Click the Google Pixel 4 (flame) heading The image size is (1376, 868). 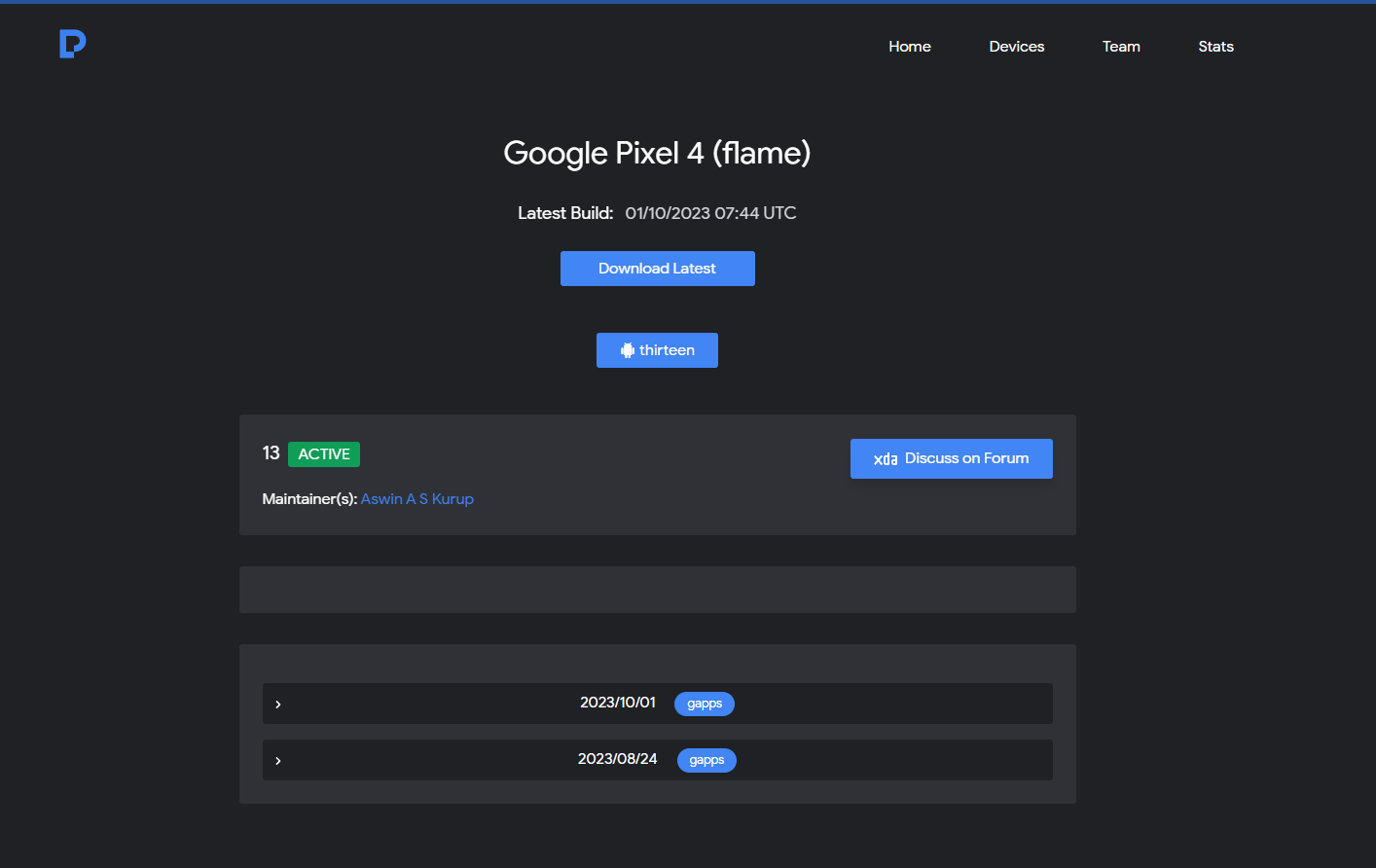click(658, 153)
